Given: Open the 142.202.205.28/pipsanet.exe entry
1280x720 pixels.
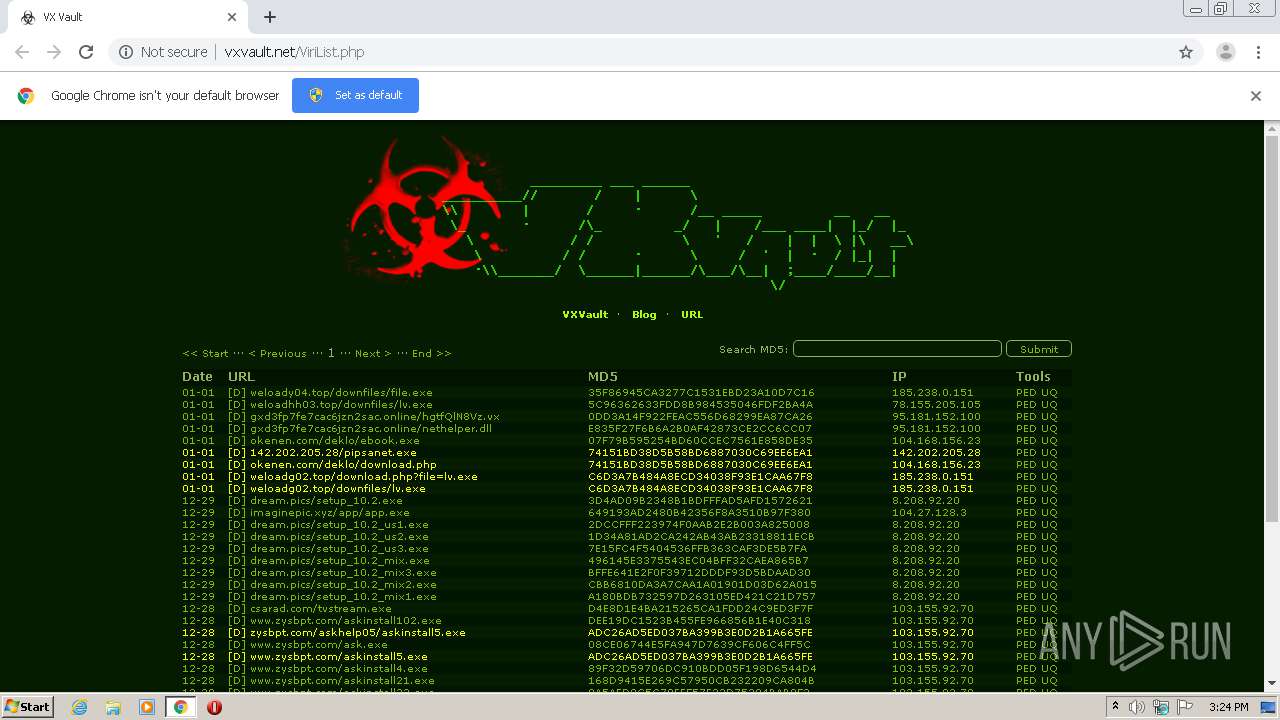Looking at the screenshot, I should tap(335, 453).
